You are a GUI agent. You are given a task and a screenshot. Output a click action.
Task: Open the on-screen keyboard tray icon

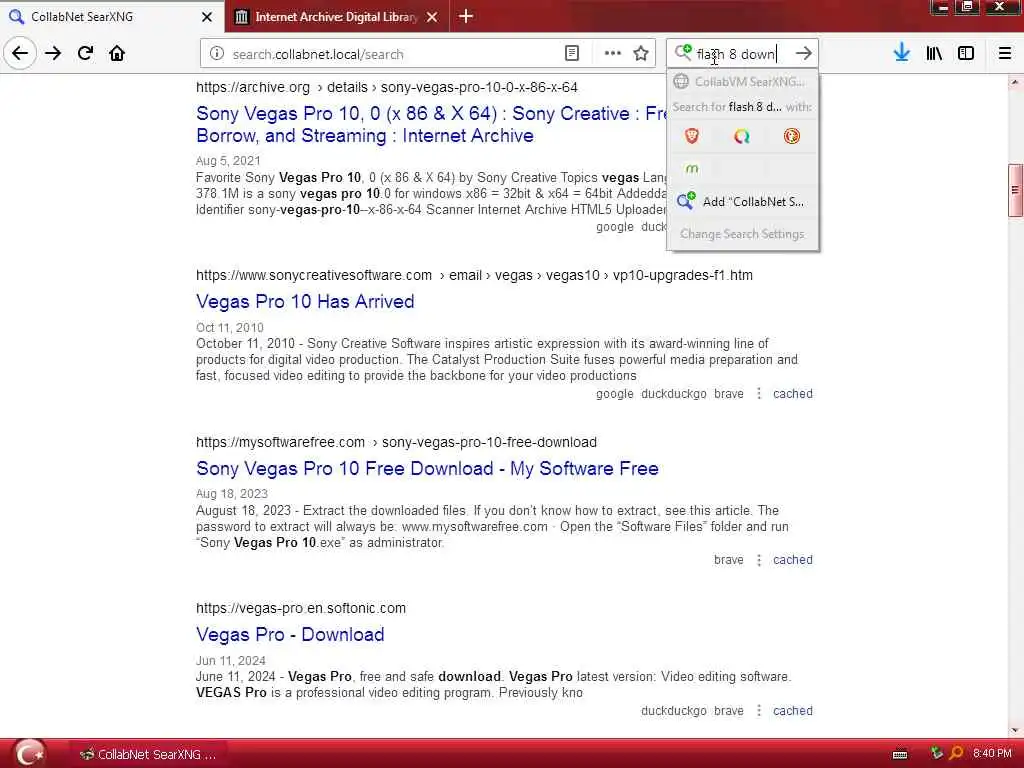coord(900,754)
